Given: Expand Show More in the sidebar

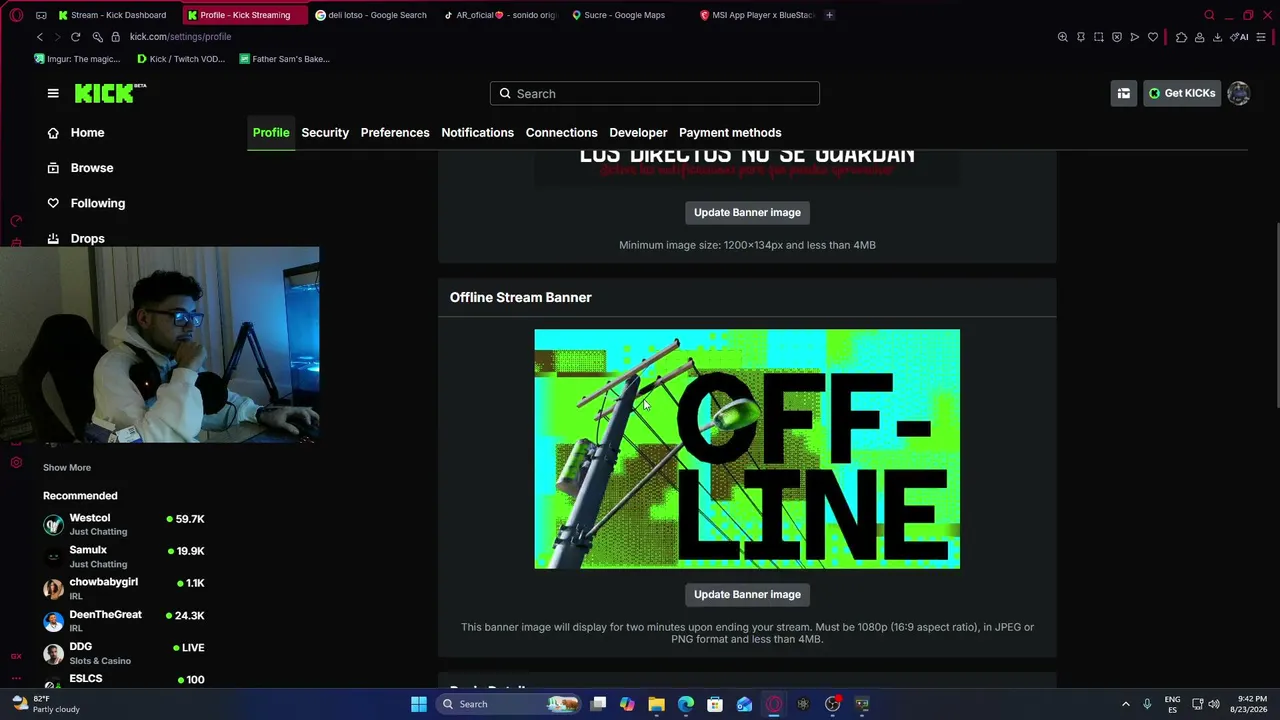Looking at the screenshot, I should pos(67,467).
